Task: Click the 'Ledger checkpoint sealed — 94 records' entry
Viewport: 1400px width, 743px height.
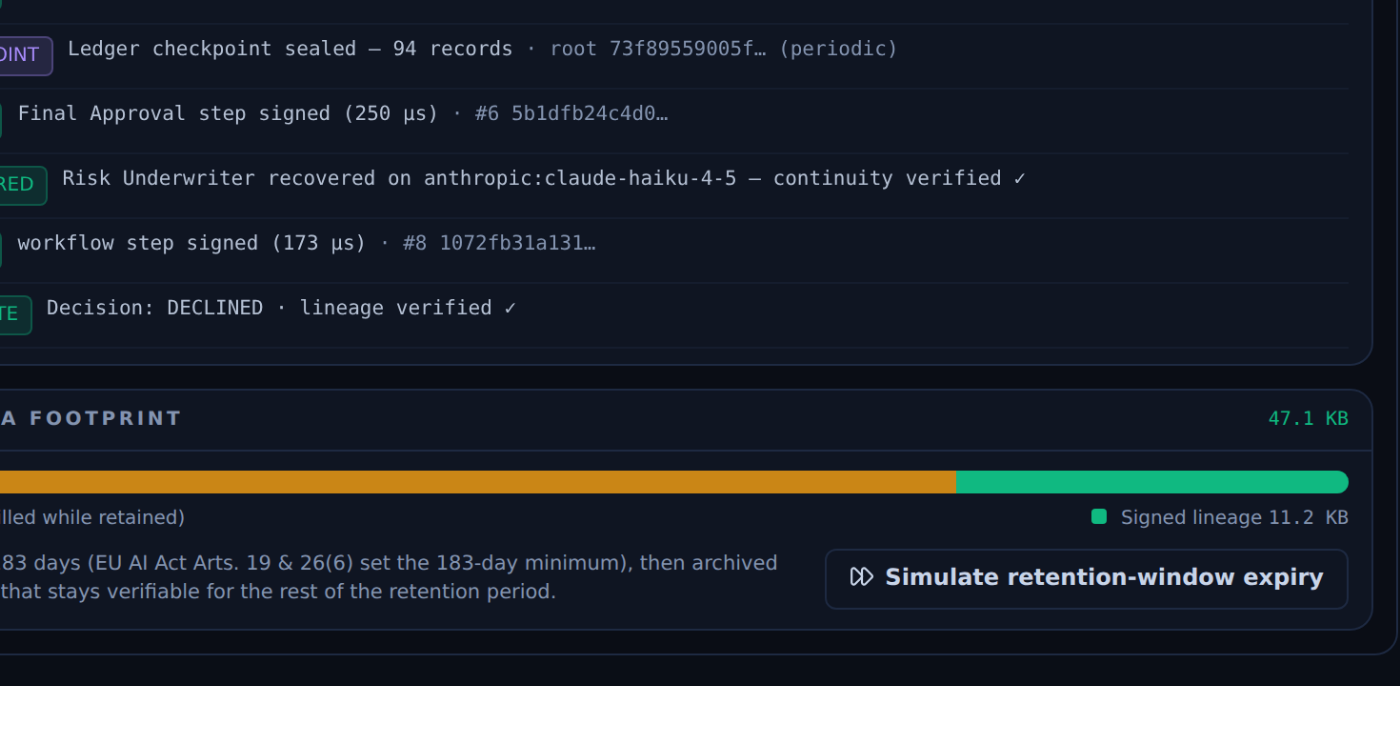Action: (290, 49)
